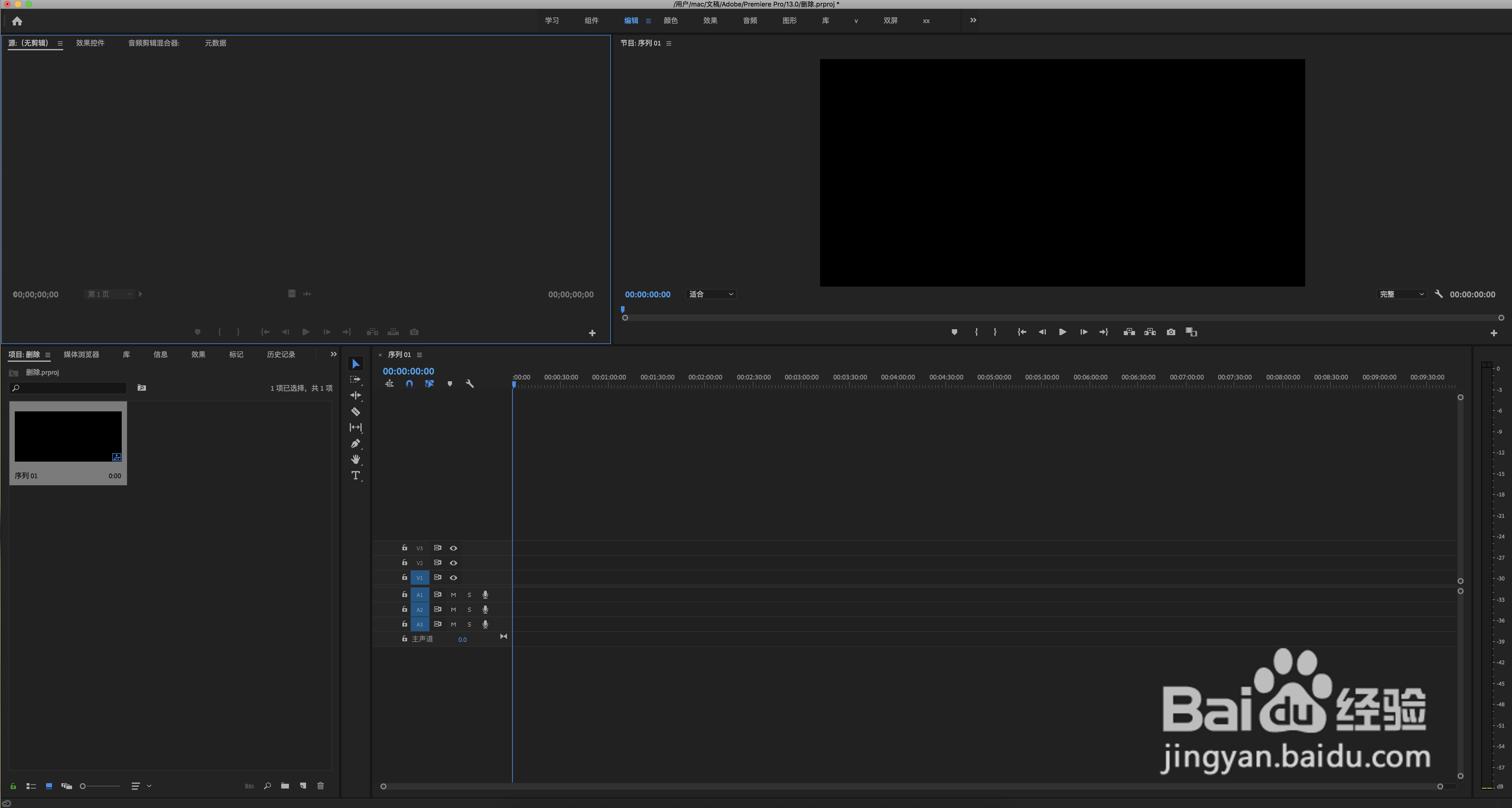Open the 适合 zoom level dropdown
This screenshot has height=808, width=1512.
pos(711,294)
